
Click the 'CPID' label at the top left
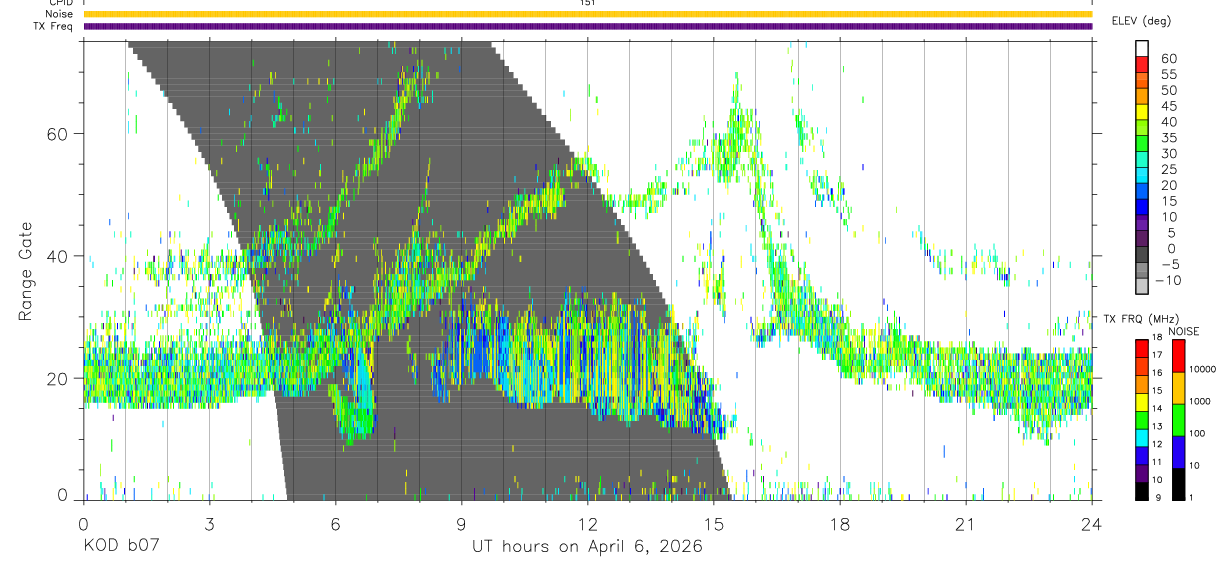[x=62, y=3]
